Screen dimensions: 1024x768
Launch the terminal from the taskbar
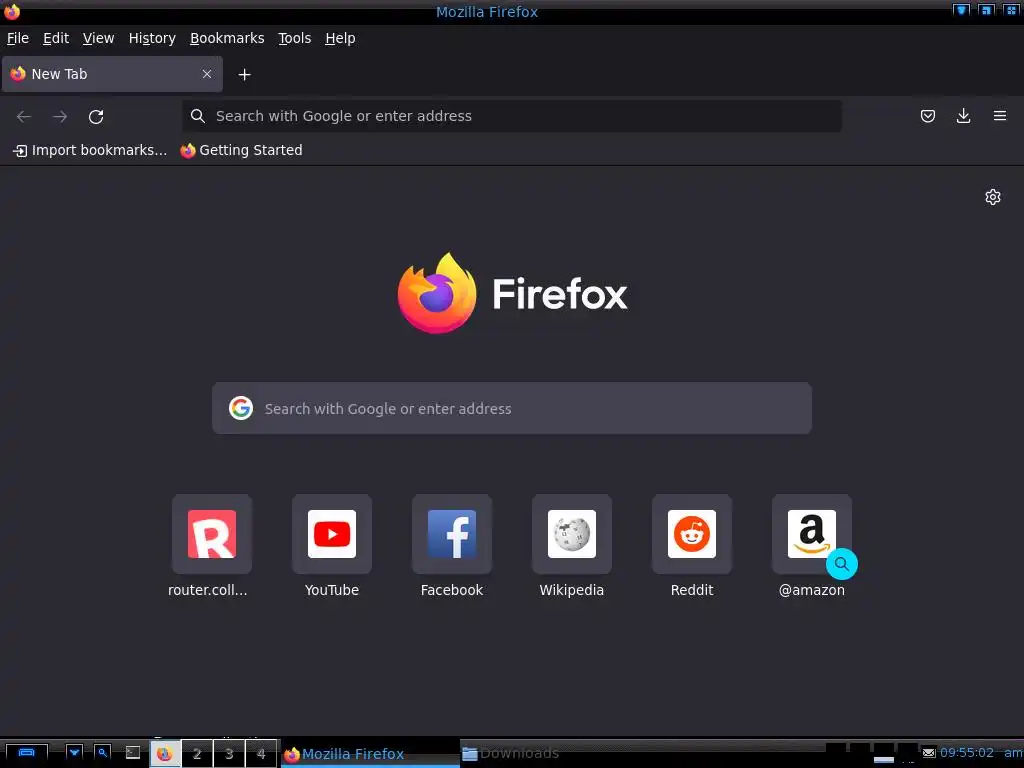(x=133, y=753)
